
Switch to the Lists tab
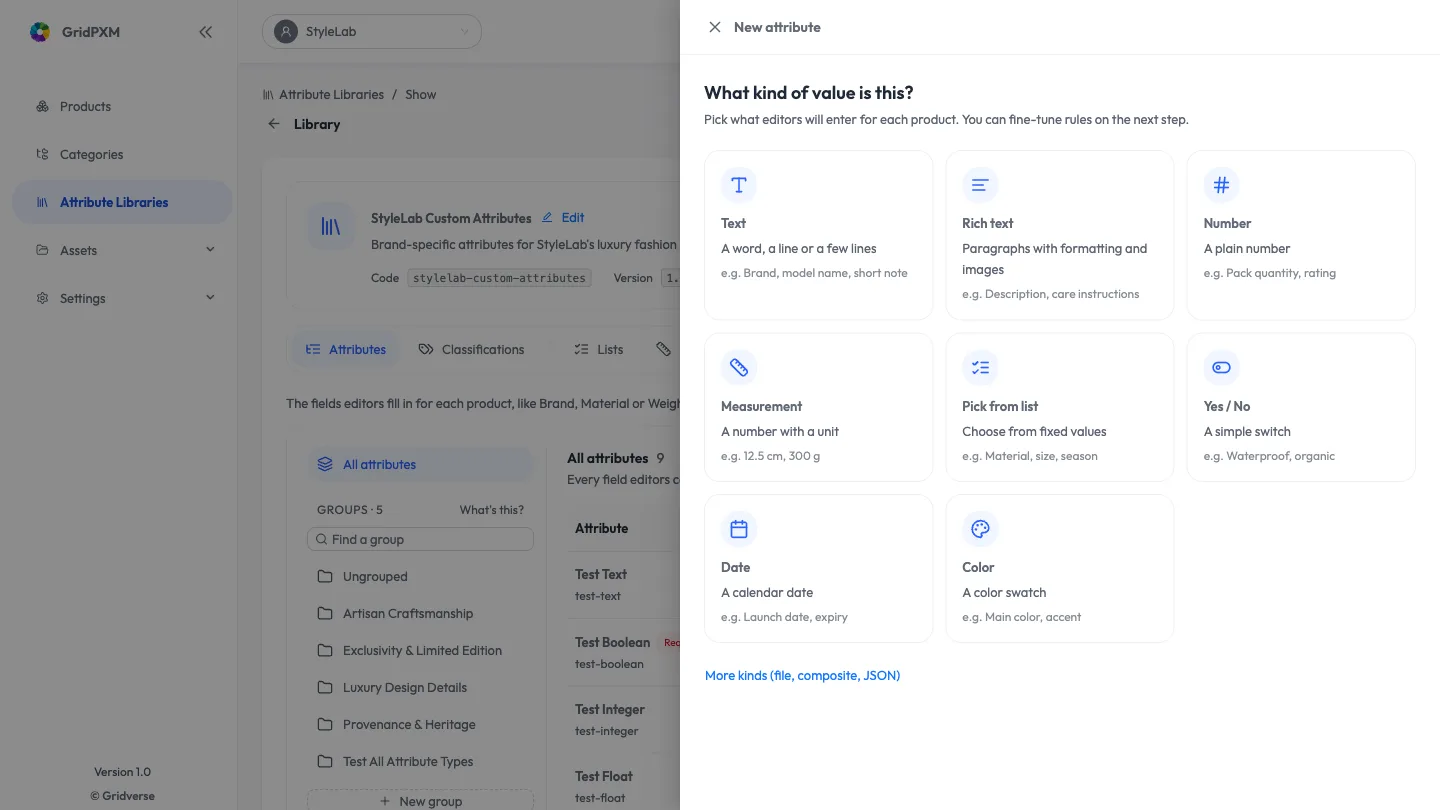pyautogui.click(x=599, y=349)
